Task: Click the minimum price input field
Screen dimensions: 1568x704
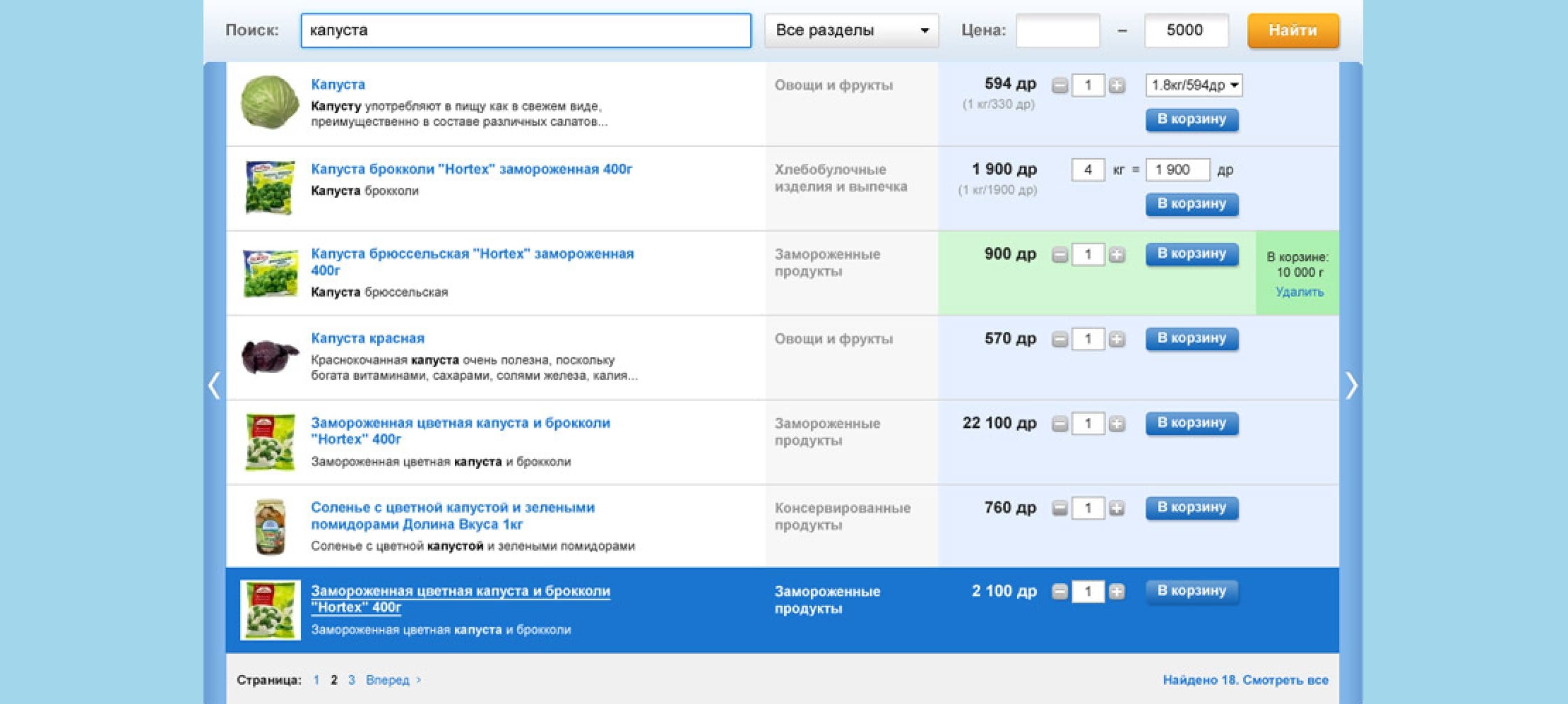Action: coord(1057,30)
